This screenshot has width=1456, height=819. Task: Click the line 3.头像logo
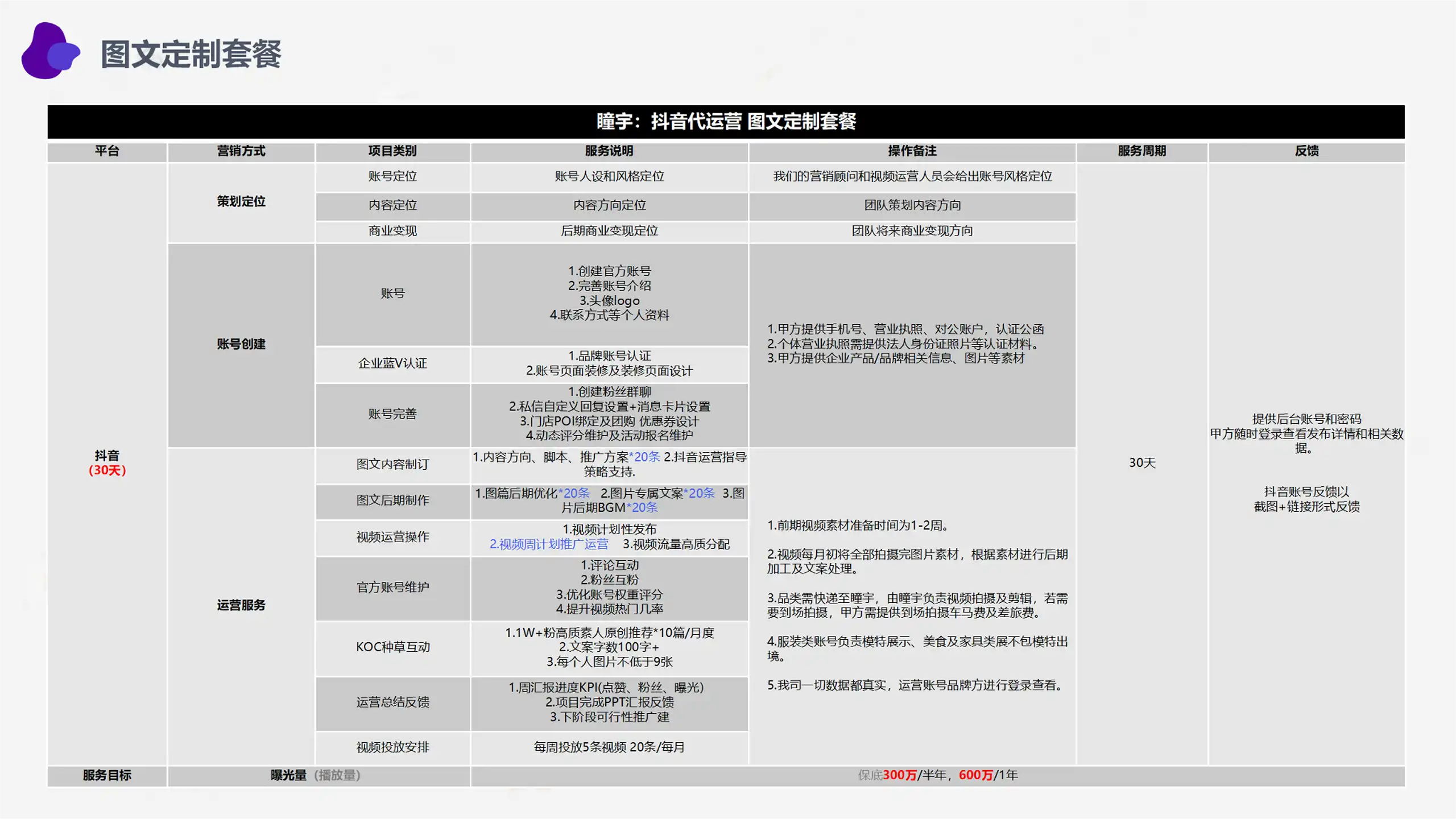(609, 301)
